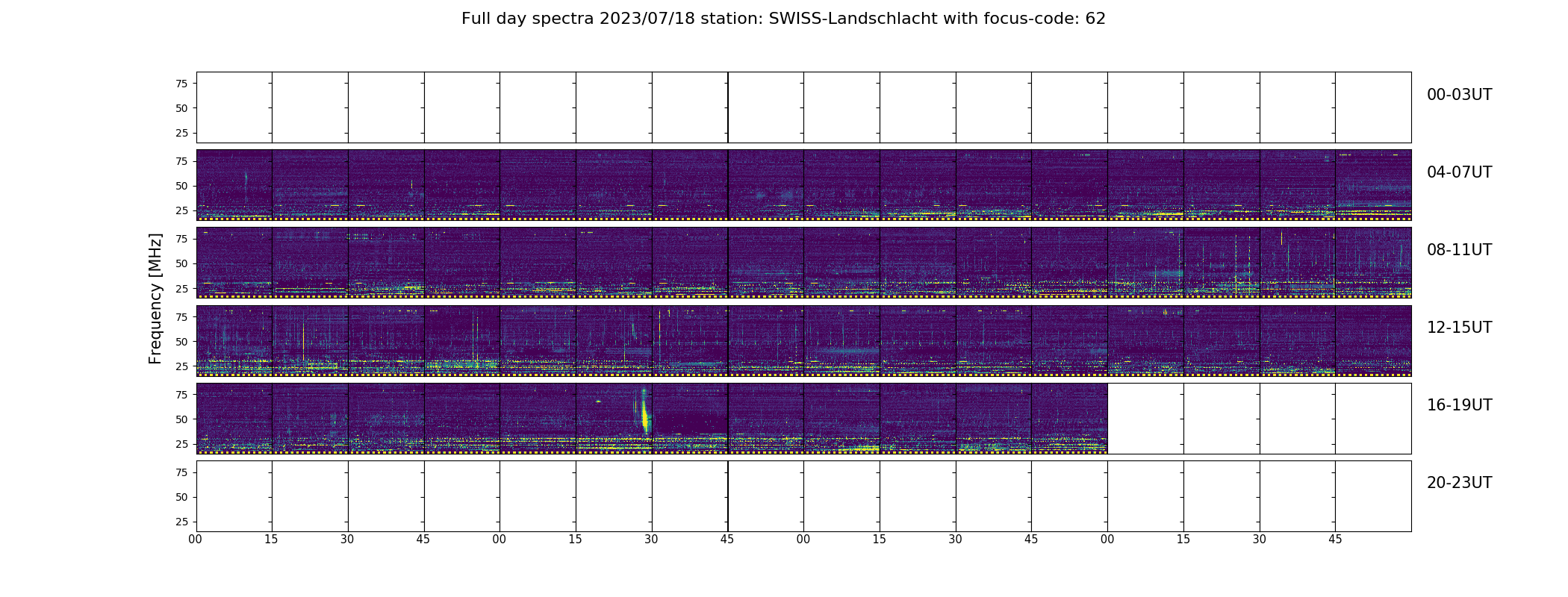The image size is (1568, 597).
Task: Select the '04-07UT' row label
Action: point(1459,172)
